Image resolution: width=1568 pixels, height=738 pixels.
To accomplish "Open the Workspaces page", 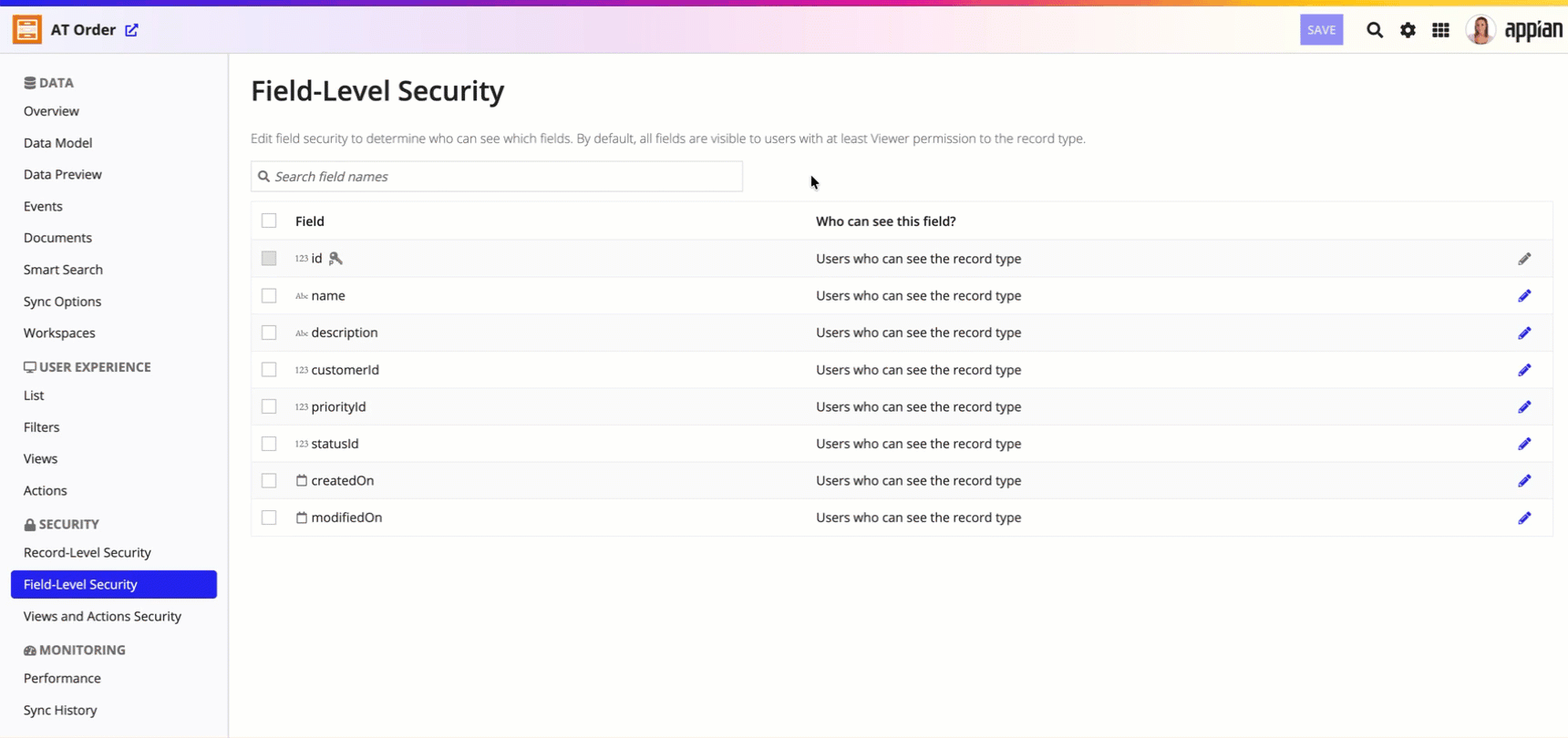I will pos(59,333).
